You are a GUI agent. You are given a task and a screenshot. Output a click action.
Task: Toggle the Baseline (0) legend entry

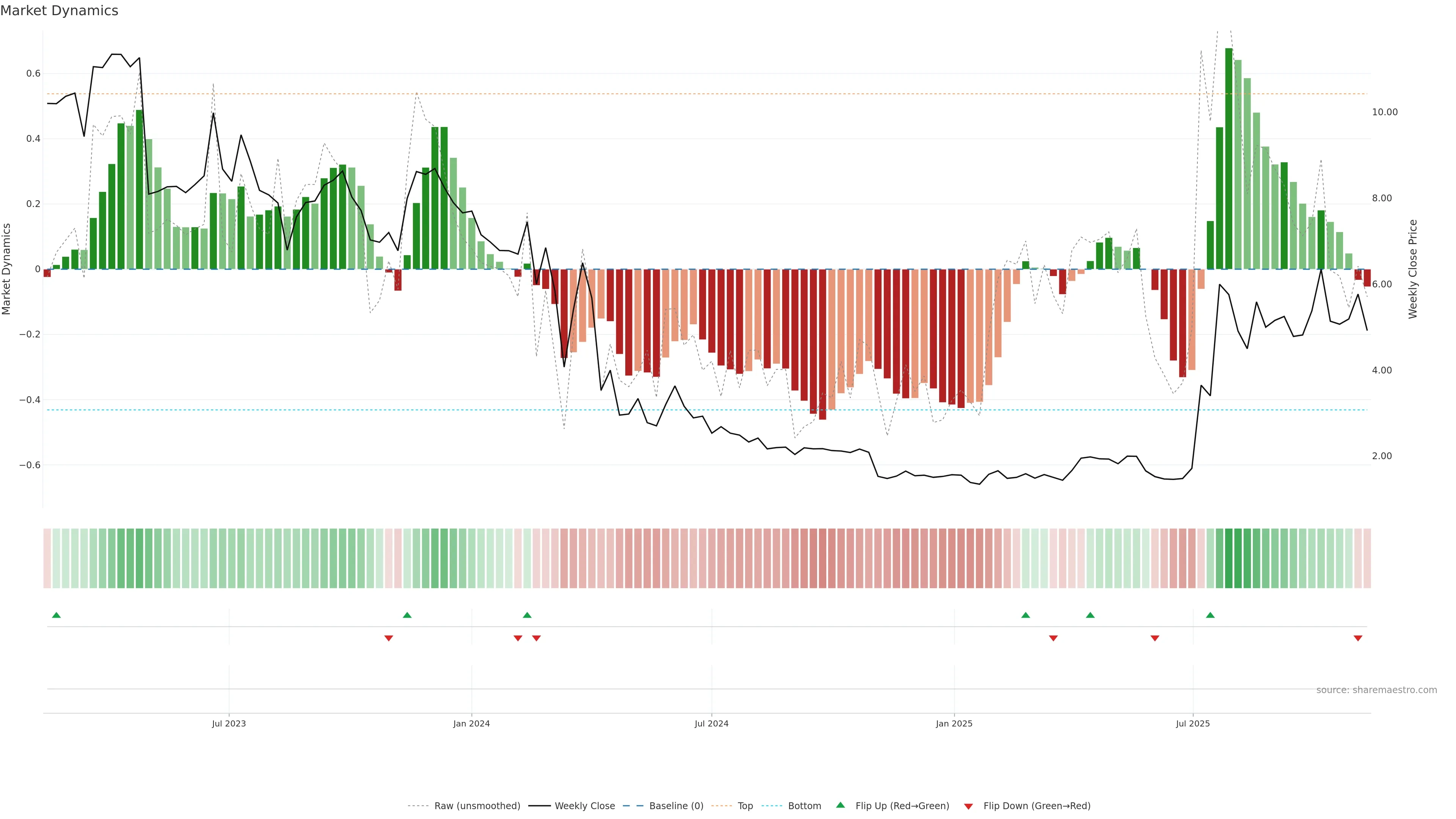coord(676,805)
